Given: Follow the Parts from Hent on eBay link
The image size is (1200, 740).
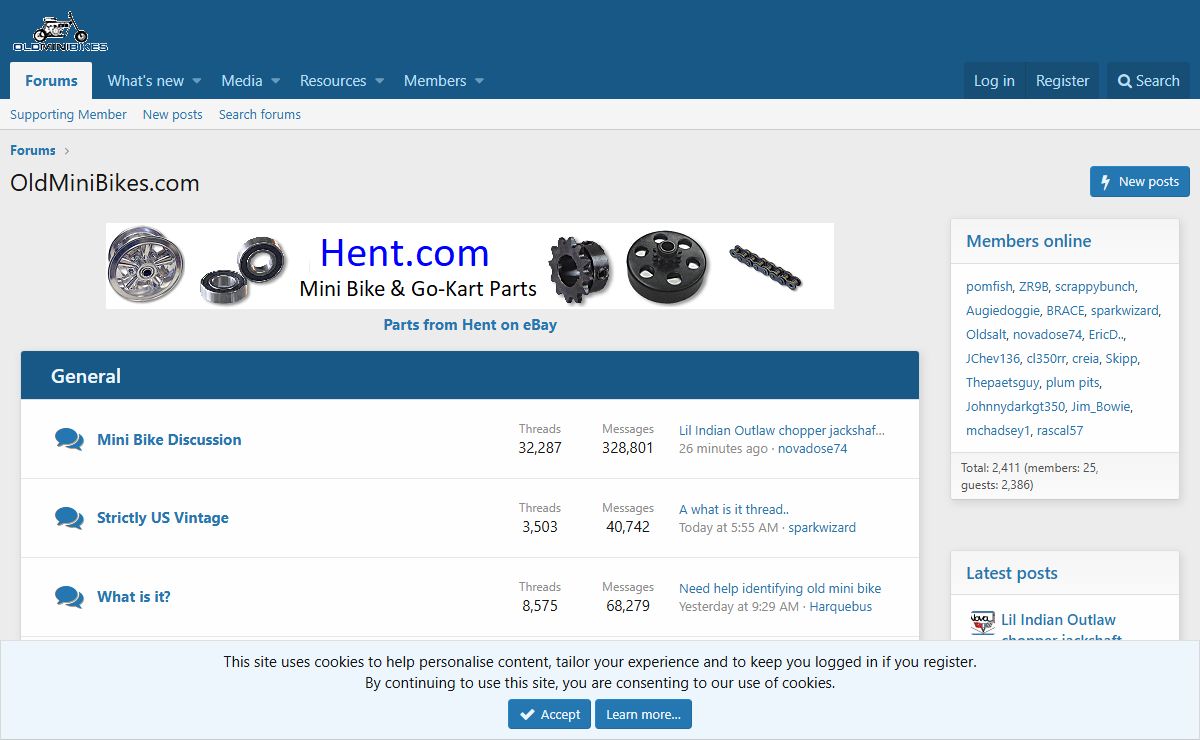Looking at the screenshot, I should pyautogui.click(x=470, y=325).
